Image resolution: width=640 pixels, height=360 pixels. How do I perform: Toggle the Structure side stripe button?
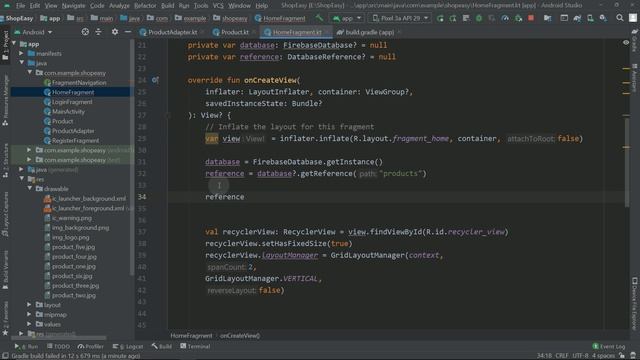pyautogui.click(x=5, y=160)
